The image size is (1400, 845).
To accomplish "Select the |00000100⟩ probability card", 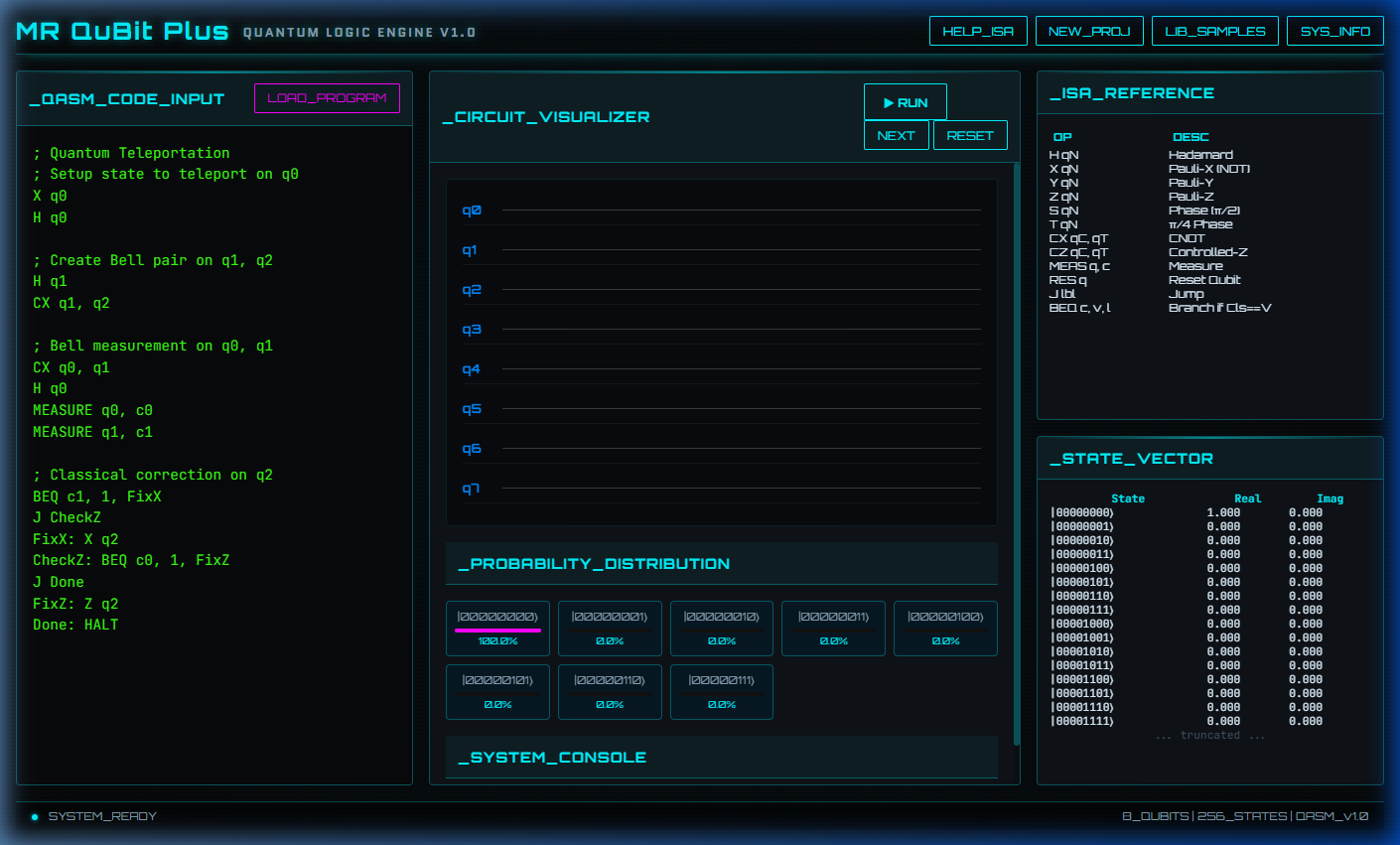I will [945, 629].
